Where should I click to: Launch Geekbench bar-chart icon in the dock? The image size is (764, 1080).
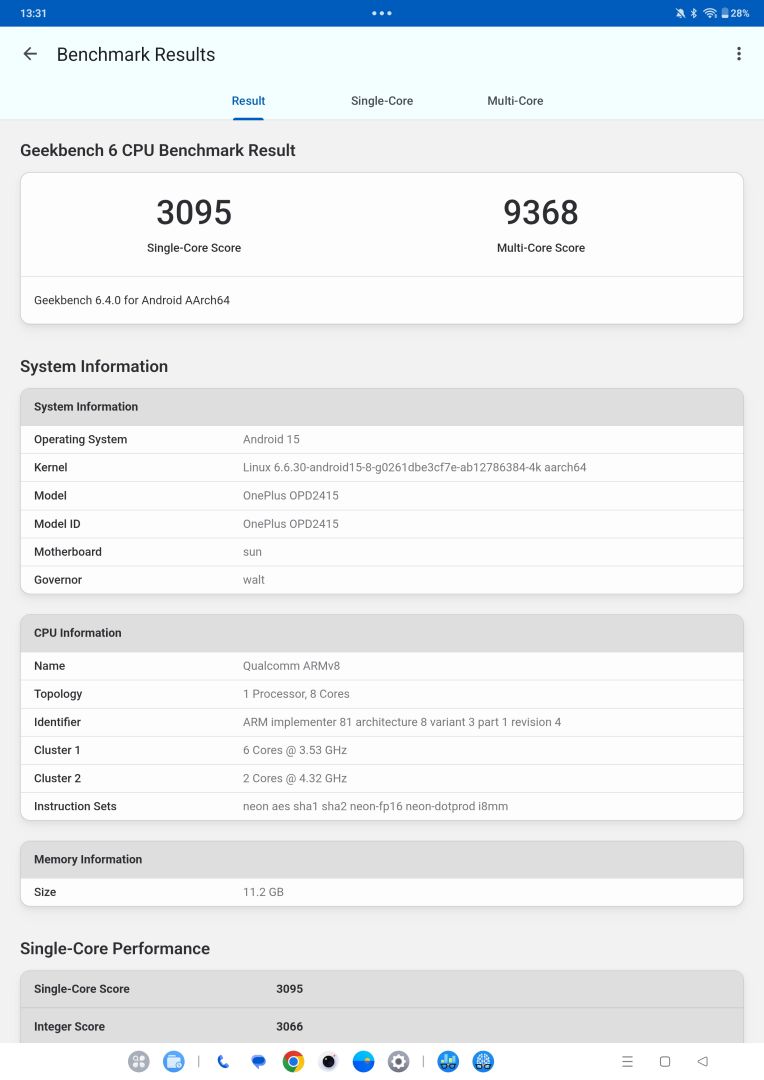point(448,1061)
